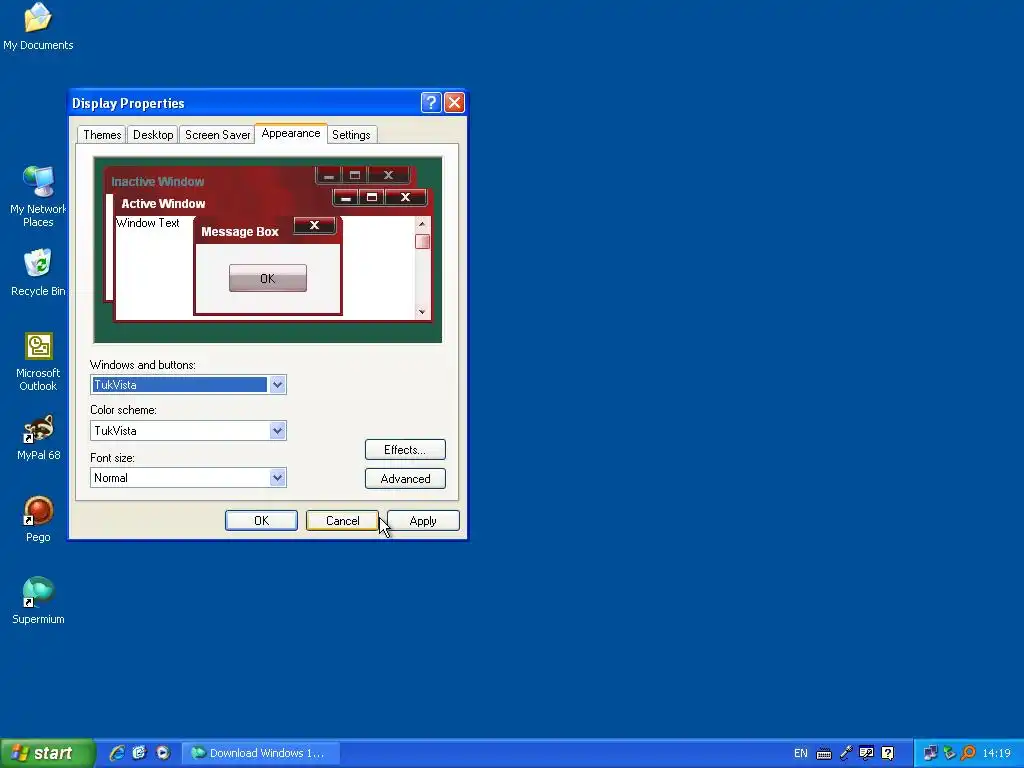This screenshot has height=768, width=1024.
Task: Click the preview scrollbar thumb
Action: pos(422,242)
